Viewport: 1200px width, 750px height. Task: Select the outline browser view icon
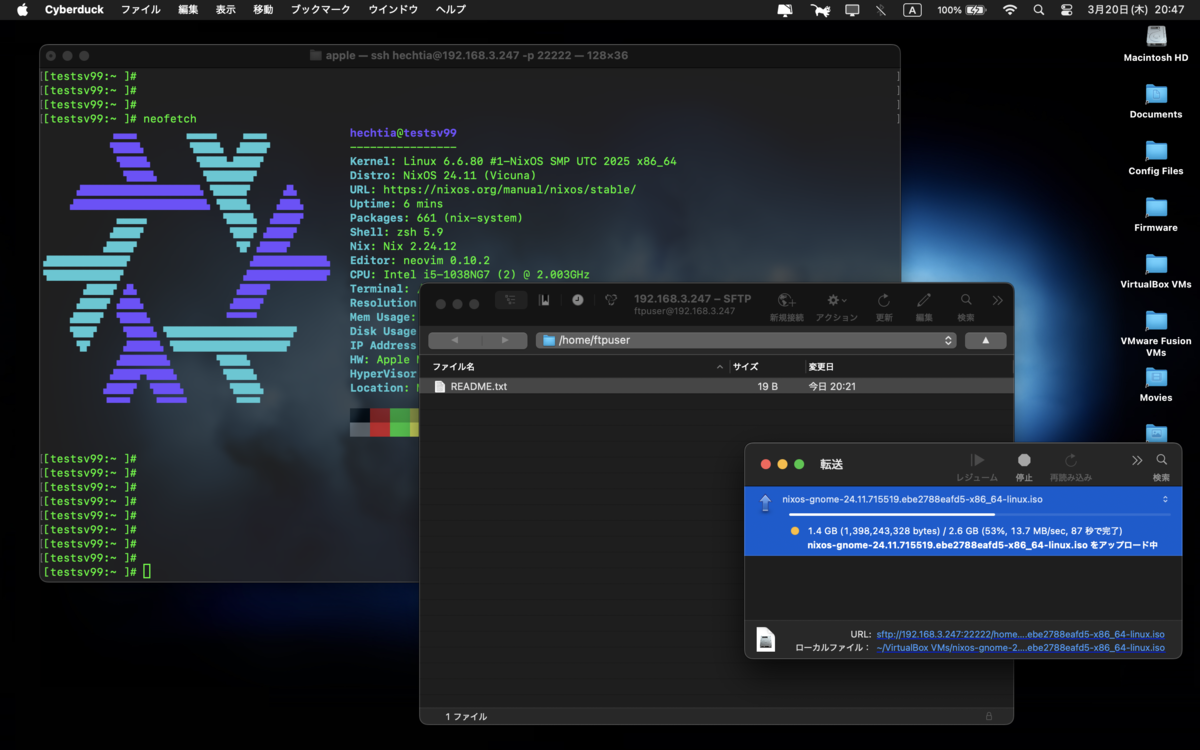[x=511, y=300]
